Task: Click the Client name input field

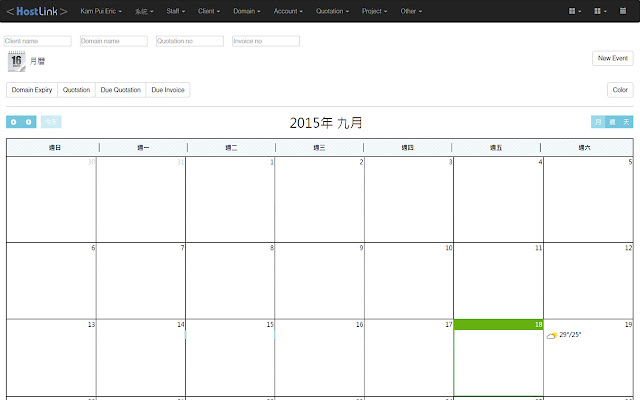Action: (x=38, y=41)
